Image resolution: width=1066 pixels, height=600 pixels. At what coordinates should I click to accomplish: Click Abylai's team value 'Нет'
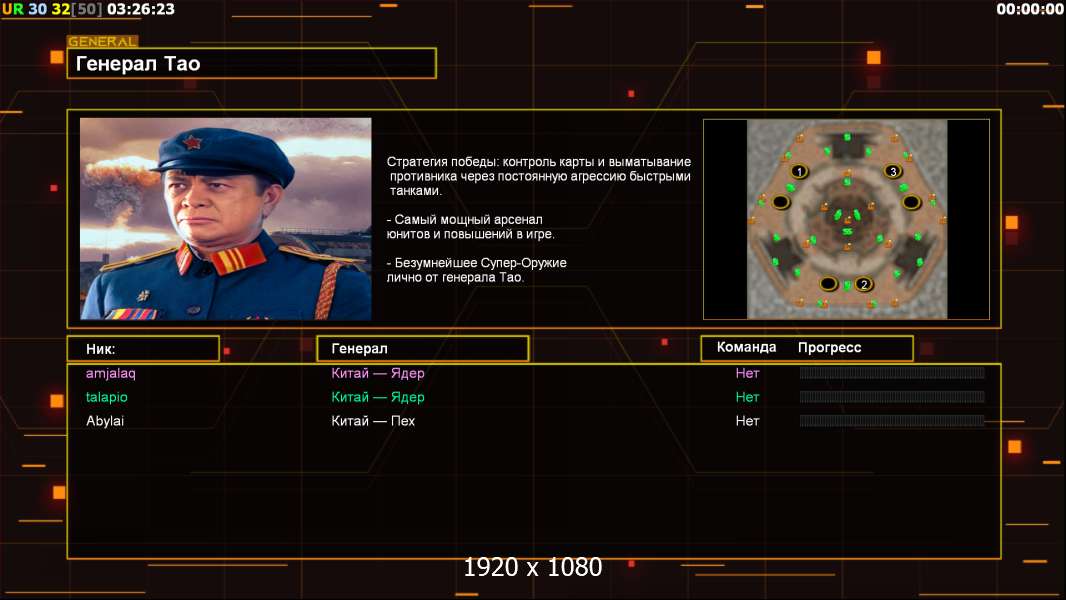[747, 421]
